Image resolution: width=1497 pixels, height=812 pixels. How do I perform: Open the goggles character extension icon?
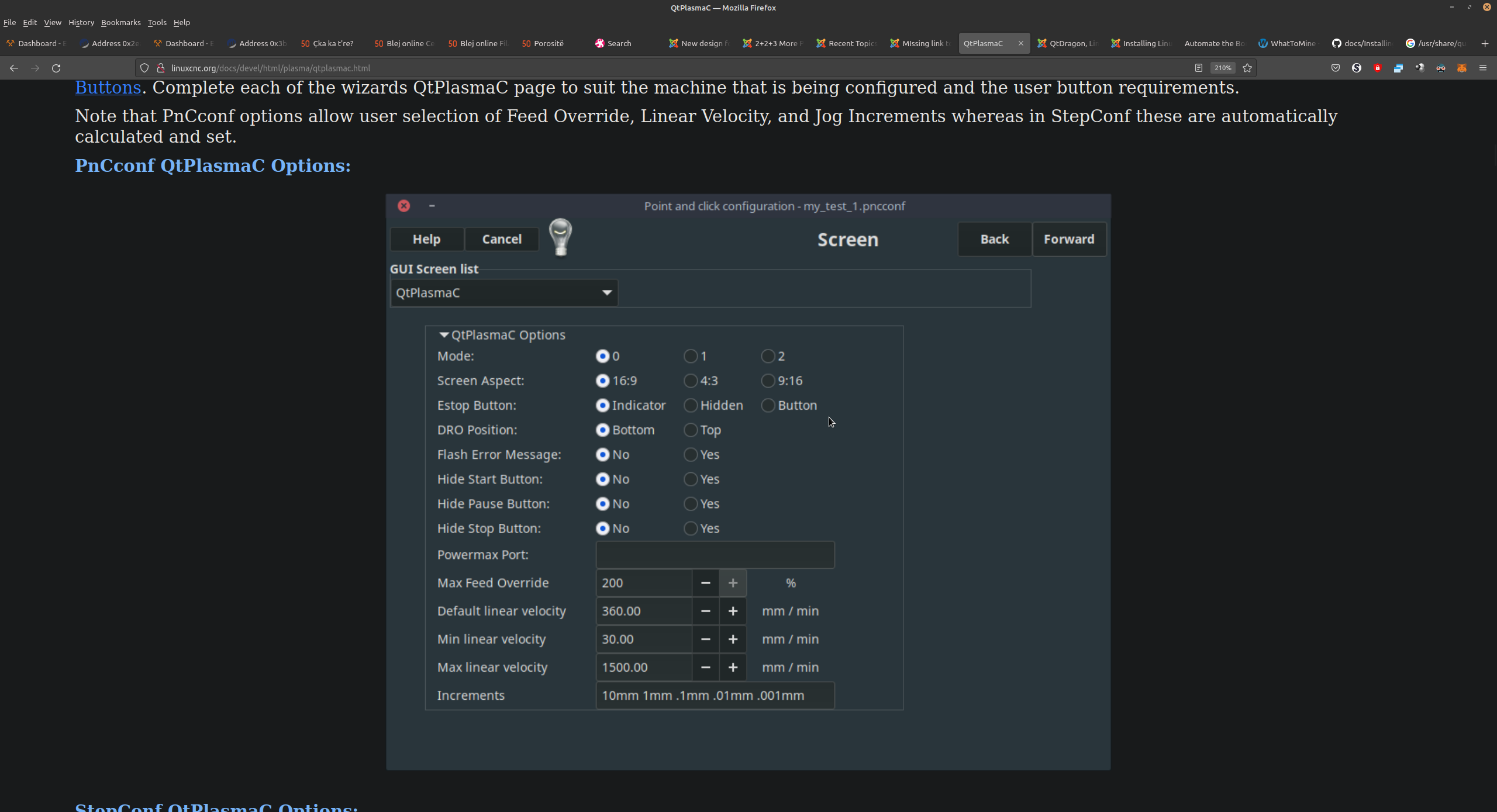pos(1441,68)
